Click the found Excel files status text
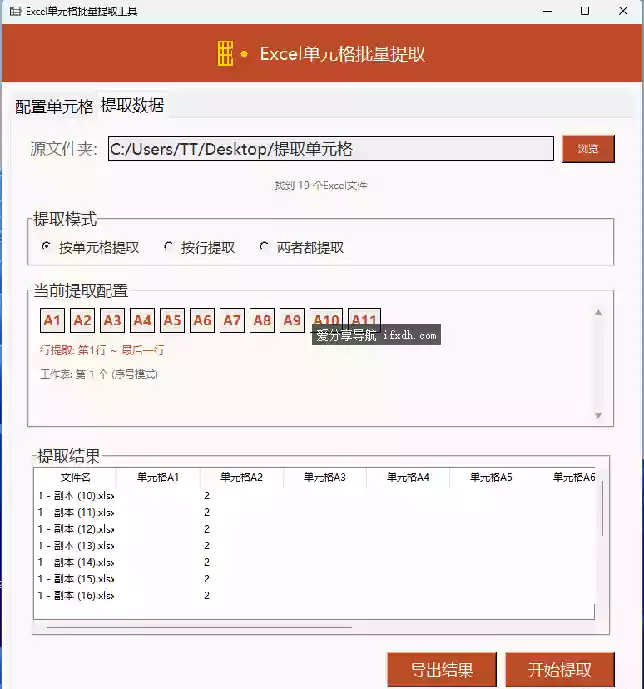This screenshot has width=644, height=689. pyautogui.click(x=321, y=185)
